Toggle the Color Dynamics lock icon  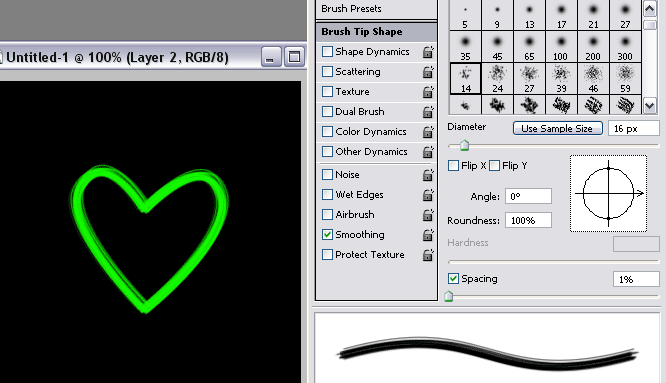coord(428,132)
